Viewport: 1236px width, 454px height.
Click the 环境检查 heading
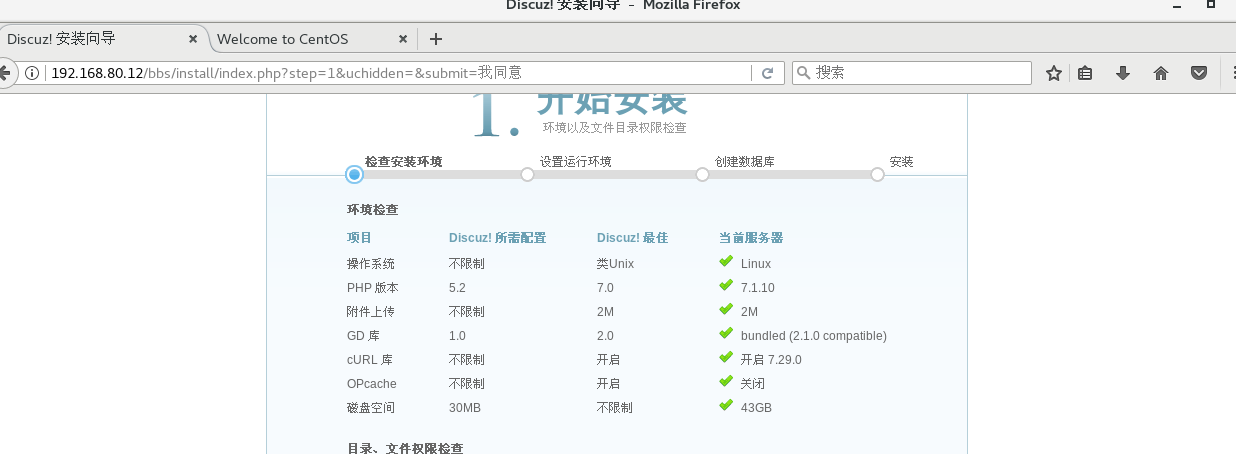click(372, 210)
